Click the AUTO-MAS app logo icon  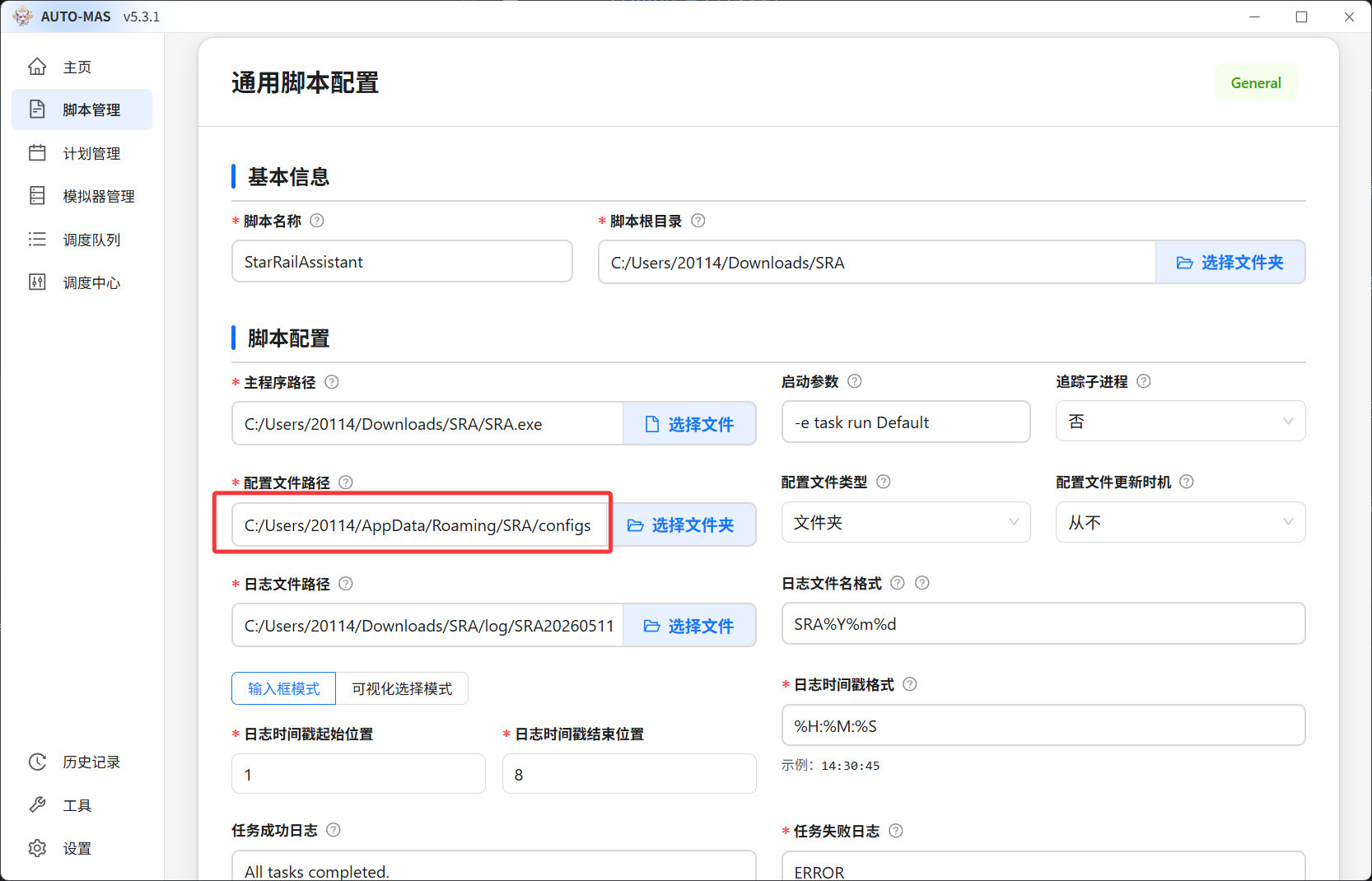pos(22,16)
